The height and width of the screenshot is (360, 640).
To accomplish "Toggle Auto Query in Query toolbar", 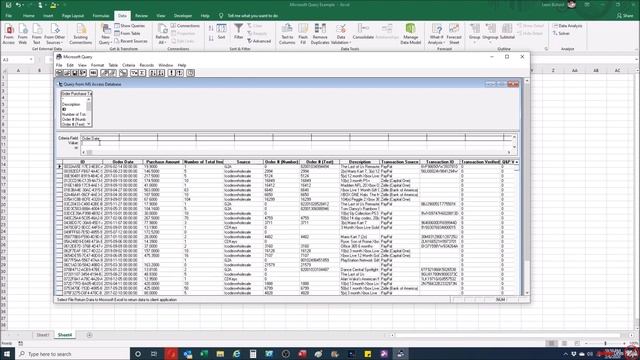I will click(180, 73).
